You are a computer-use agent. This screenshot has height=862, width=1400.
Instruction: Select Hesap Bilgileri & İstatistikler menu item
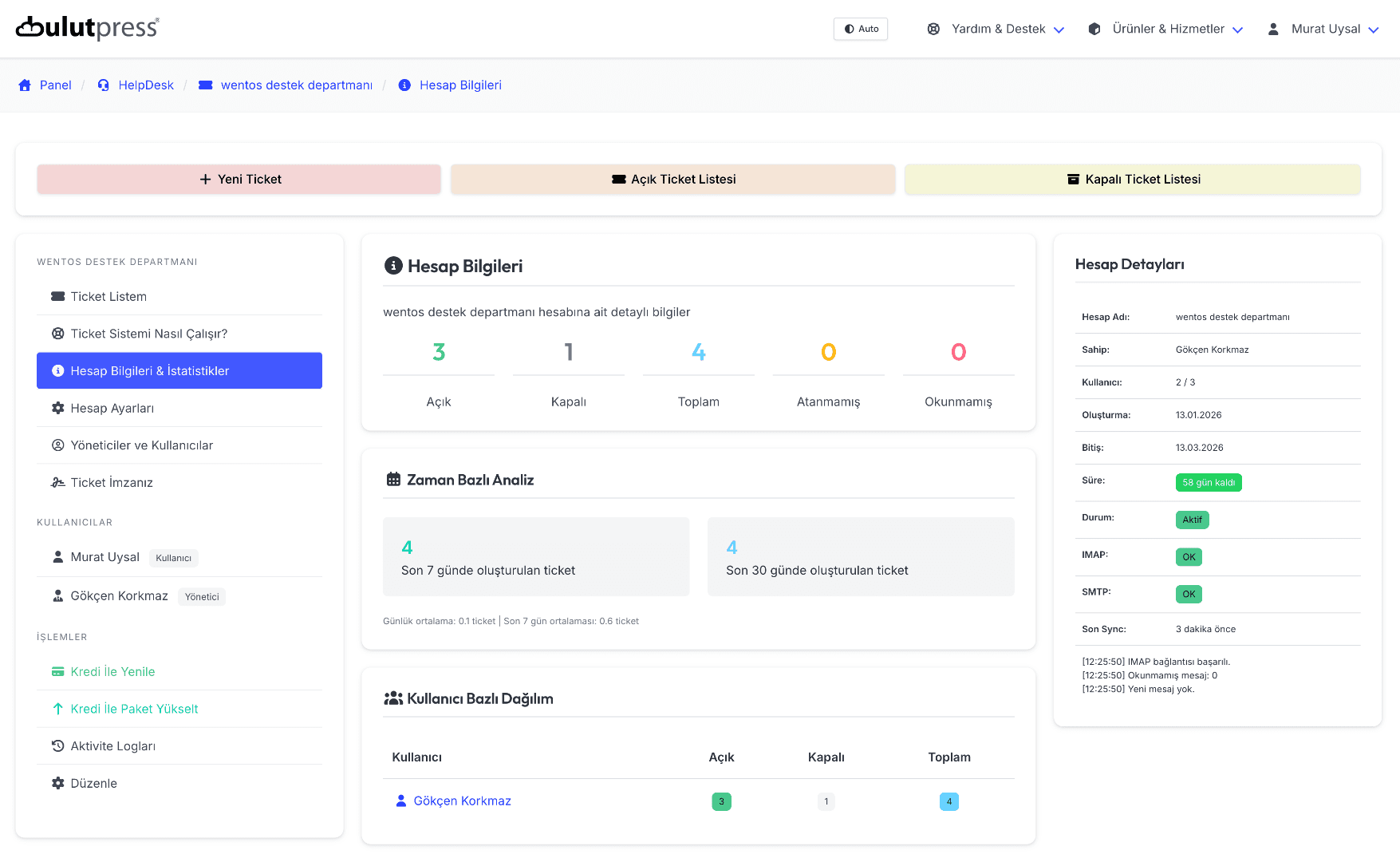click(179, 371)
